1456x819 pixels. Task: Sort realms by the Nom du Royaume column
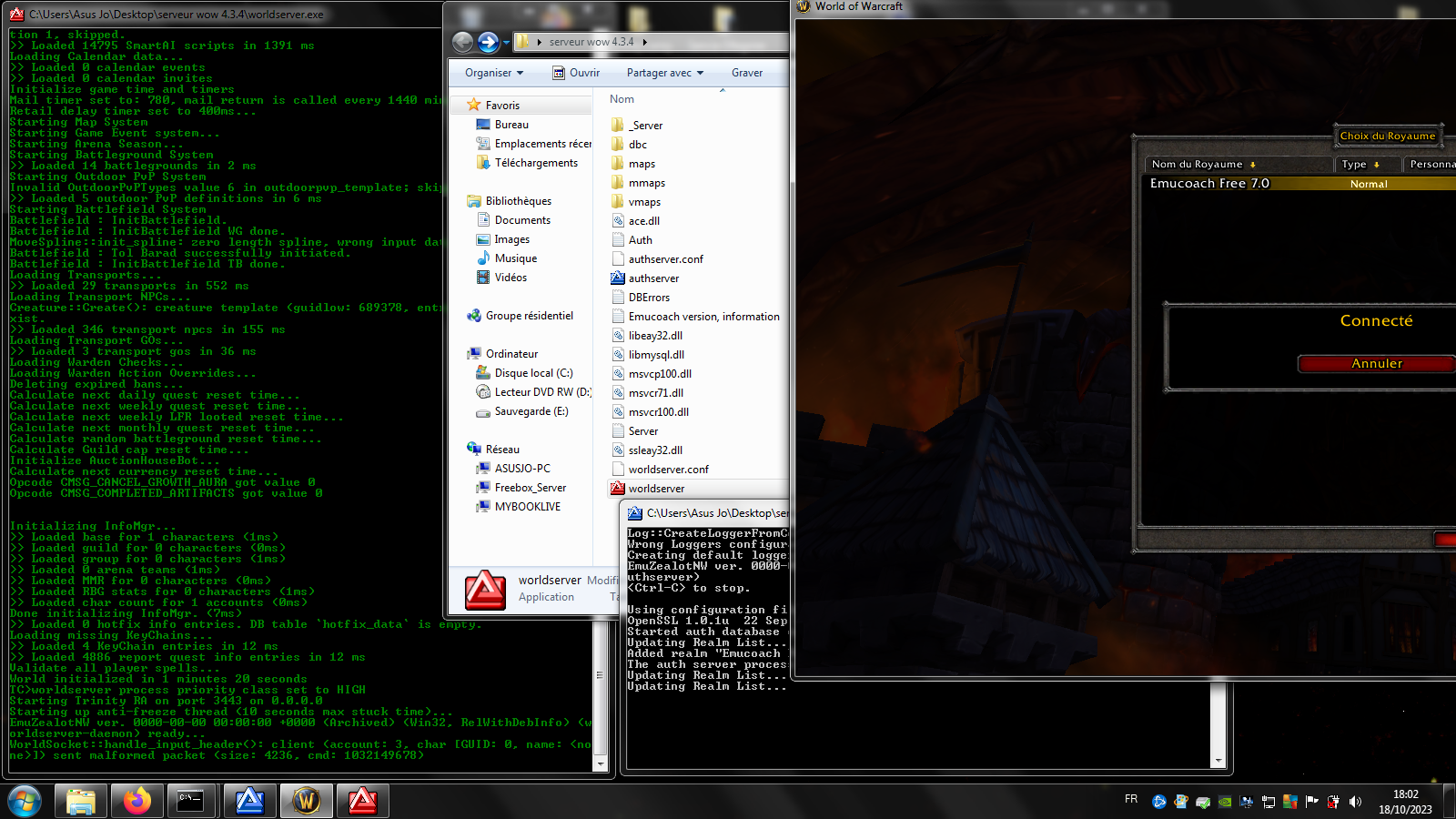click(1239, 165)
